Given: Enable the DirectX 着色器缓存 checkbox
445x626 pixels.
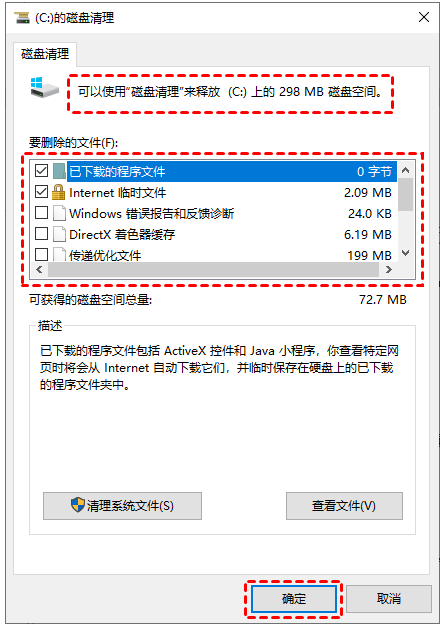Looking at the screenshot, I should coord(42,234).
